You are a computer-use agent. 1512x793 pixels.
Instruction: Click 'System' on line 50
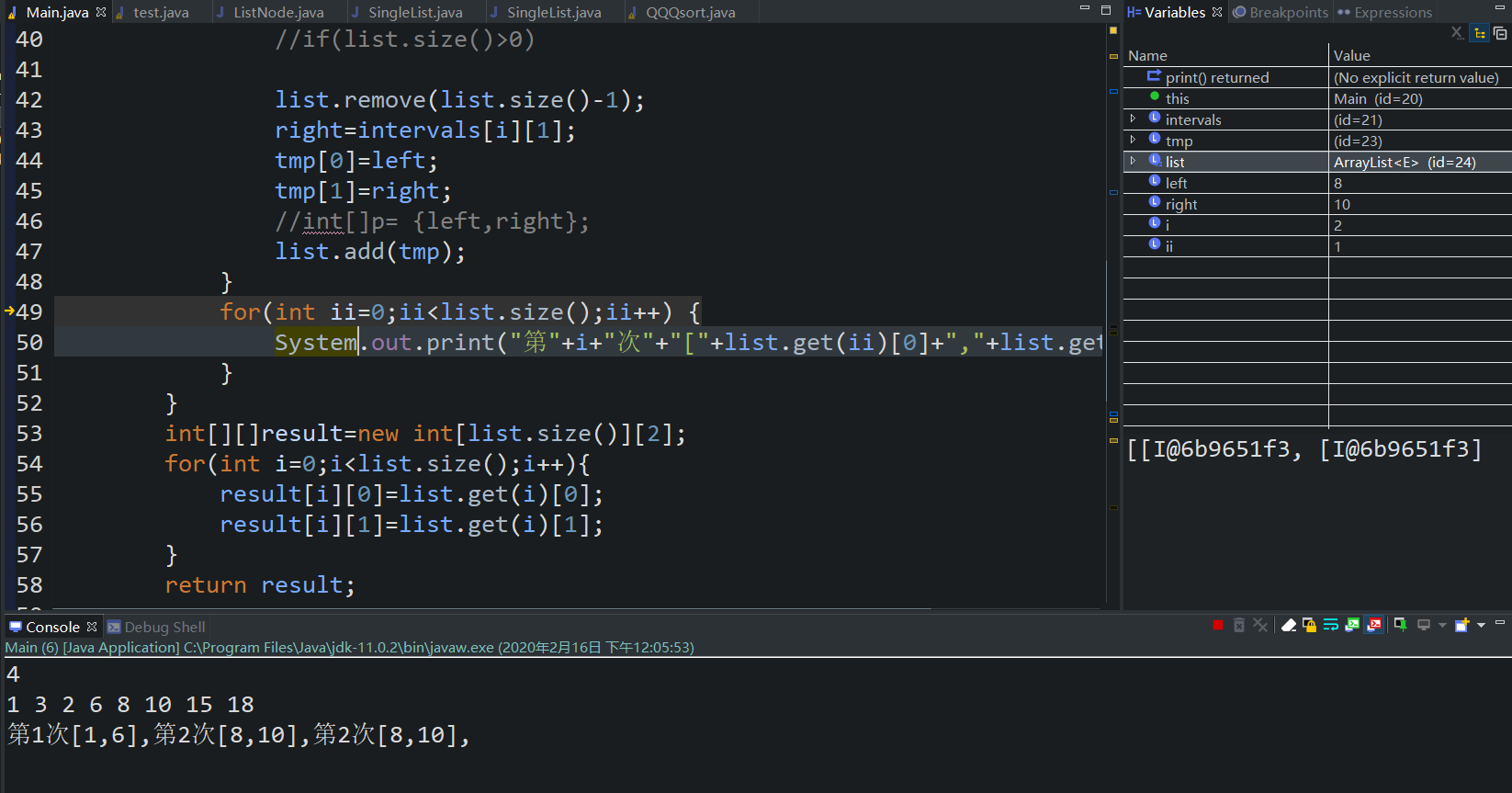click(316, 343)
